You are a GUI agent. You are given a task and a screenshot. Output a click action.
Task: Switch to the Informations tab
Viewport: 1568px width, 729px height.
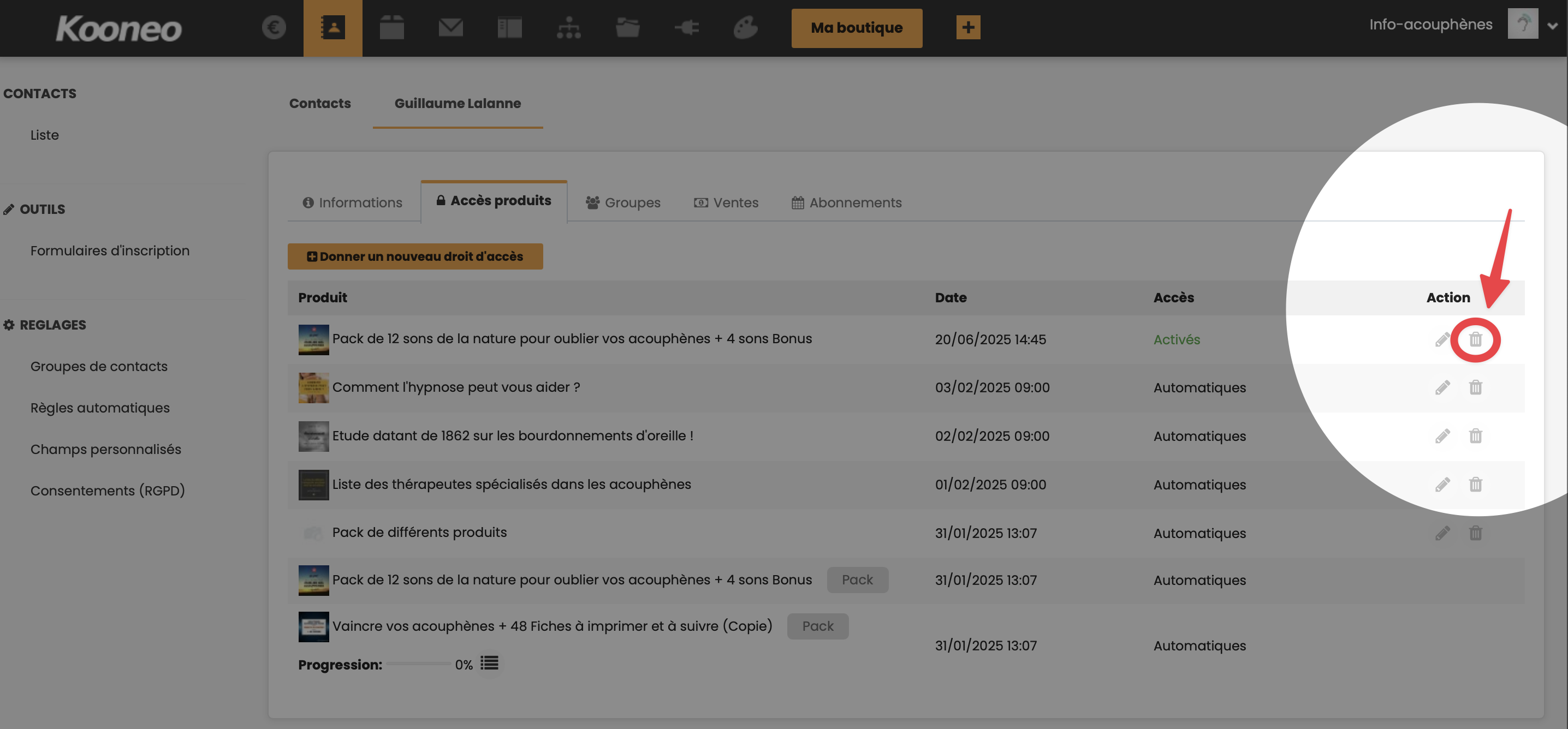(353, 202)
